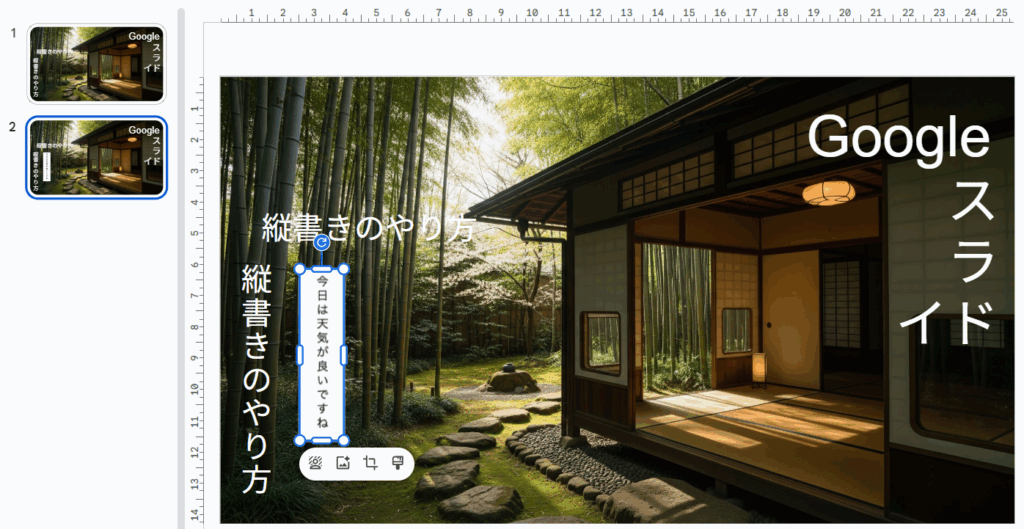Select the large vertical 縦書きのやり方 text box
This screenshot has width=1024, height=529.
point(257,380)
